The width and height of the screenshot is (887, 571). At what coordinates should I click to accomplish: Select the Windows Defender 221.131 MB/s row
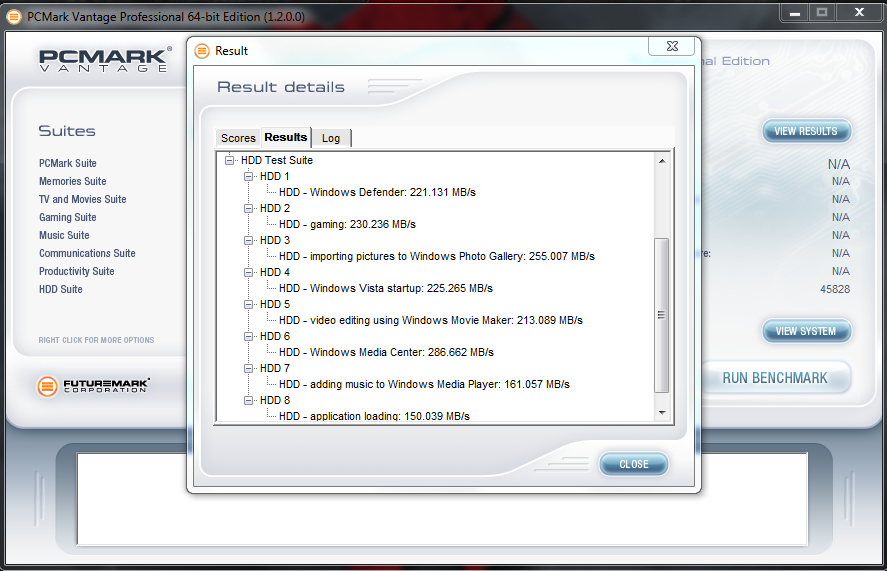[x=377, y=192]
